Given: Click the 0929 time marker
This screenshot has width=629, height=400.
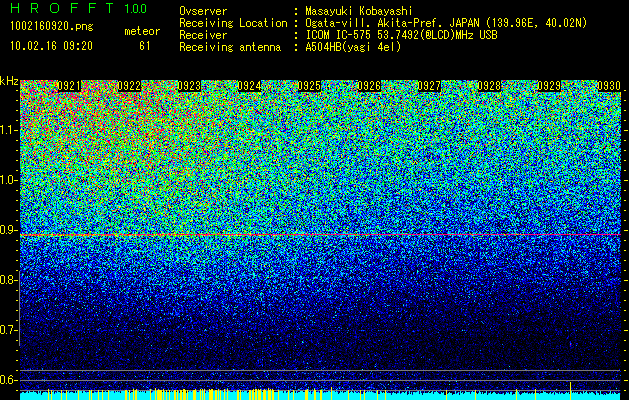Looking at the screenshot, I should pyautogui.click(x=549, y=86).
